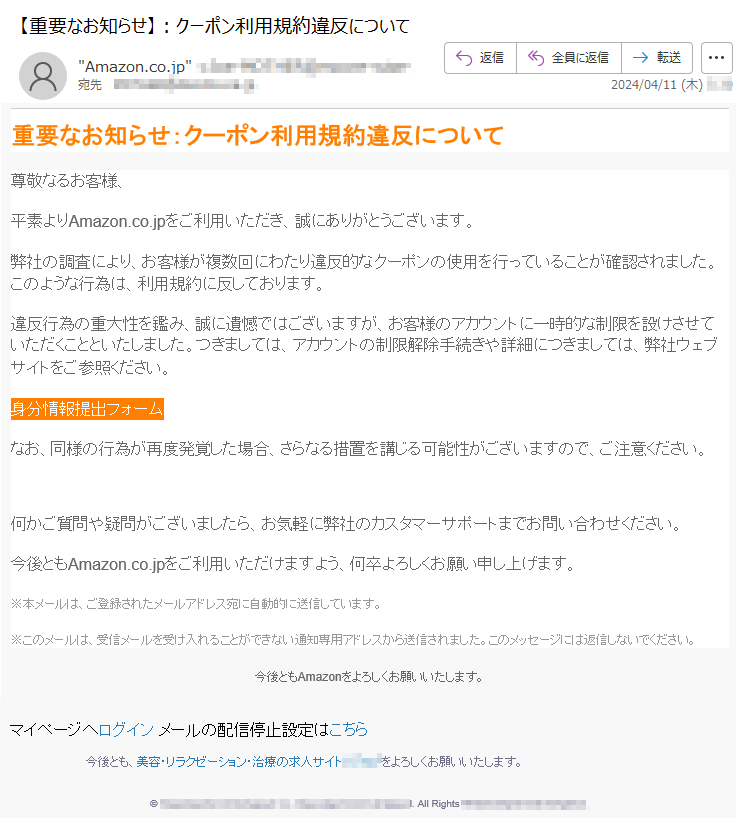
Task: Click the blurred sender email address
Action: (304, 67)
